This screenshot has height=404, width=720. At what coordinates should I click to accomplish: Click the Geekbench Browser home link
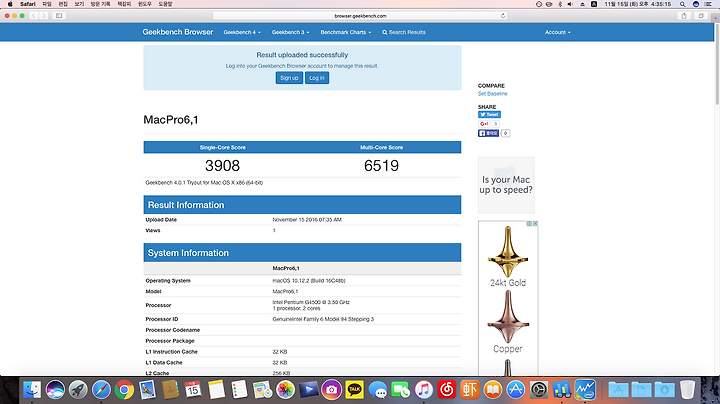coord(178,32)
